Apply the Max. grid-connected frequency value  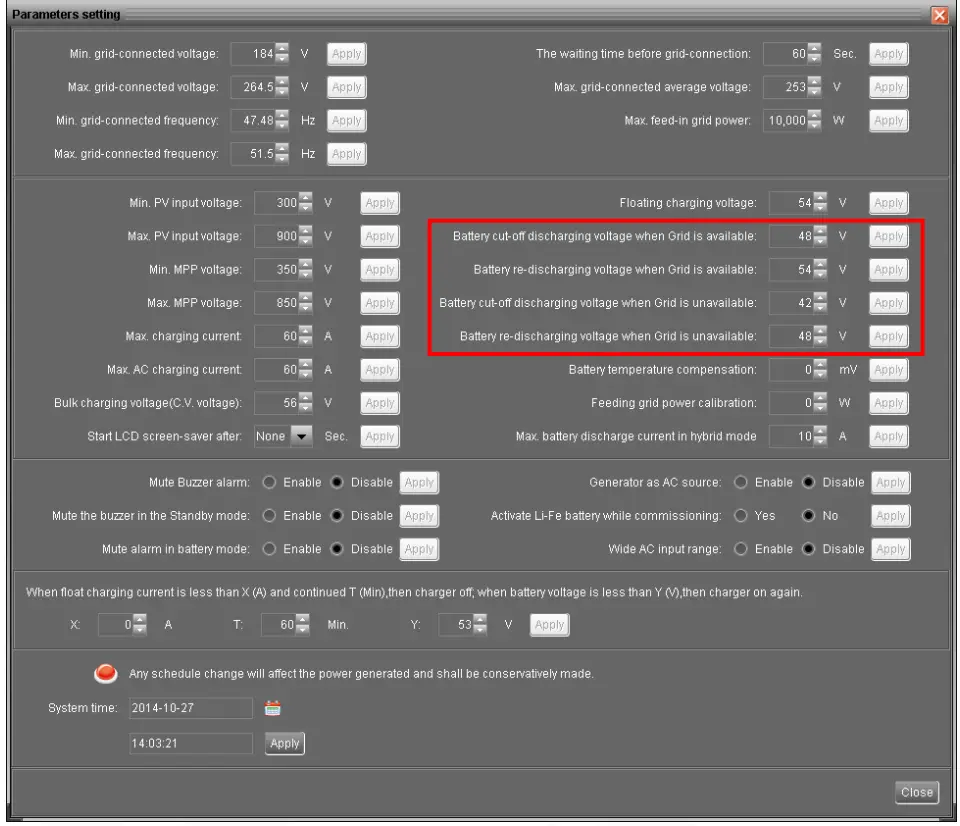(347, 154)
